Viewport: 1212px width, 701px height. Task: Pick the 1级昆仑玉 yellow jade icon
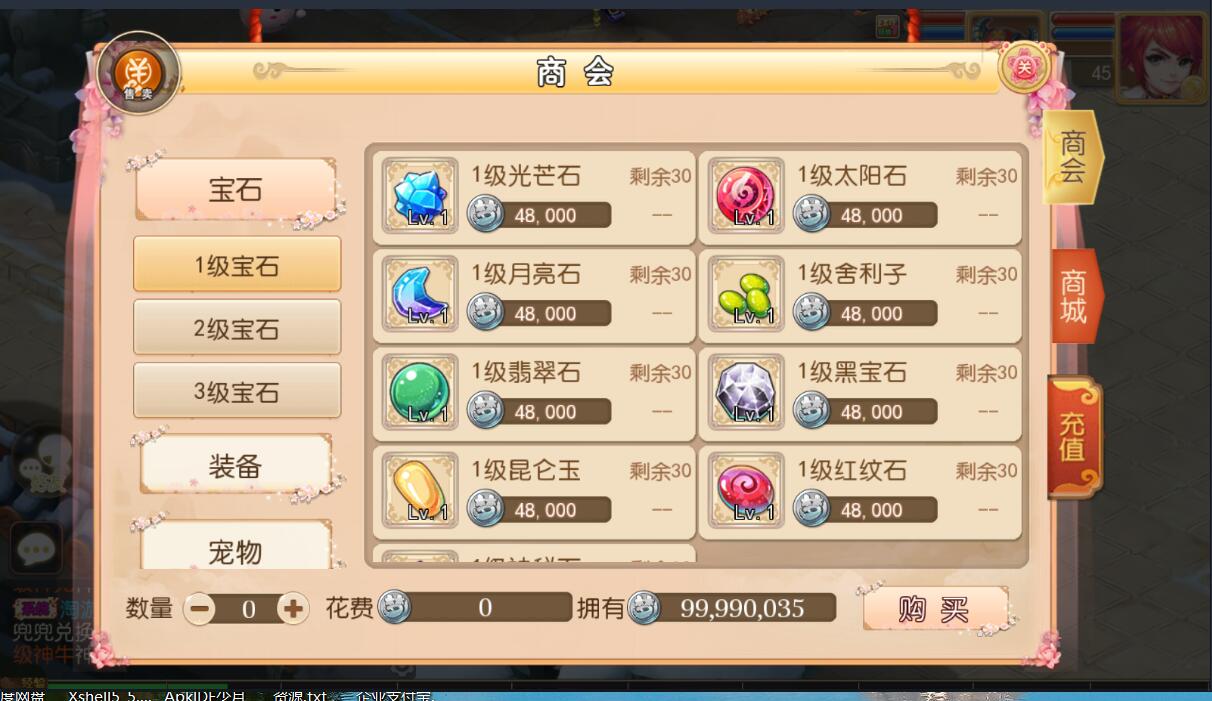[x=420, y=490]
